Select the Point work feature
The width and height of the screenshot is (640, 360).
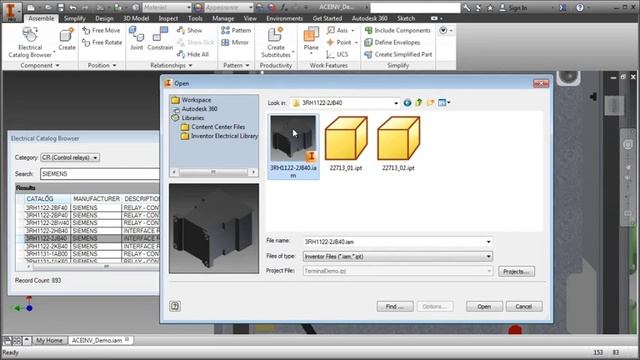click(341, 42)
